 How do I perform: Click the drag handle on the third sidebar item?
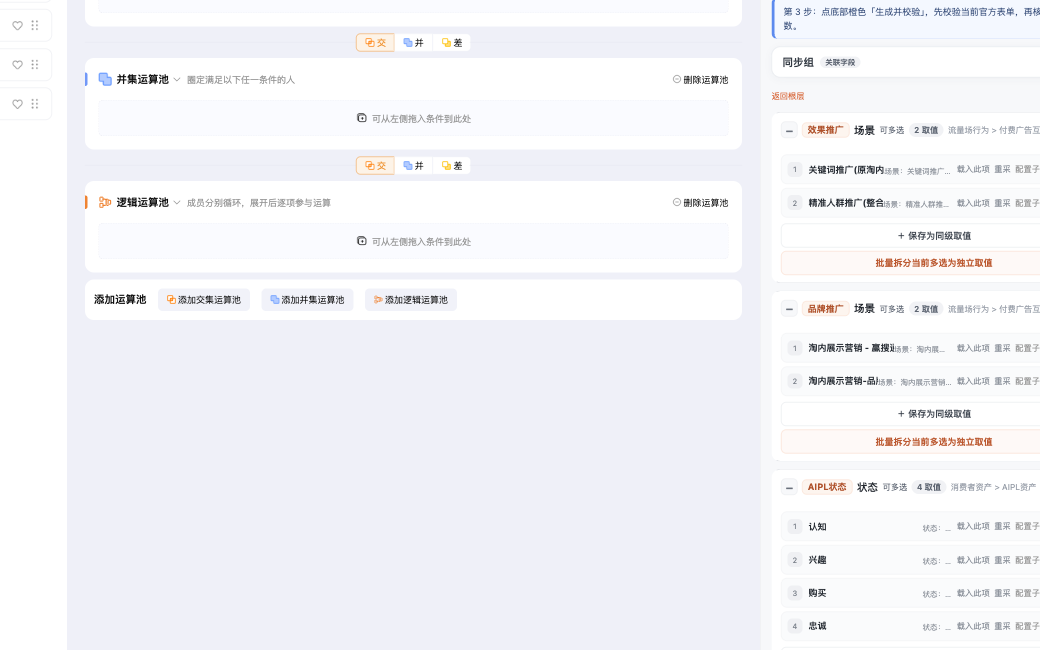click(34, 104)
